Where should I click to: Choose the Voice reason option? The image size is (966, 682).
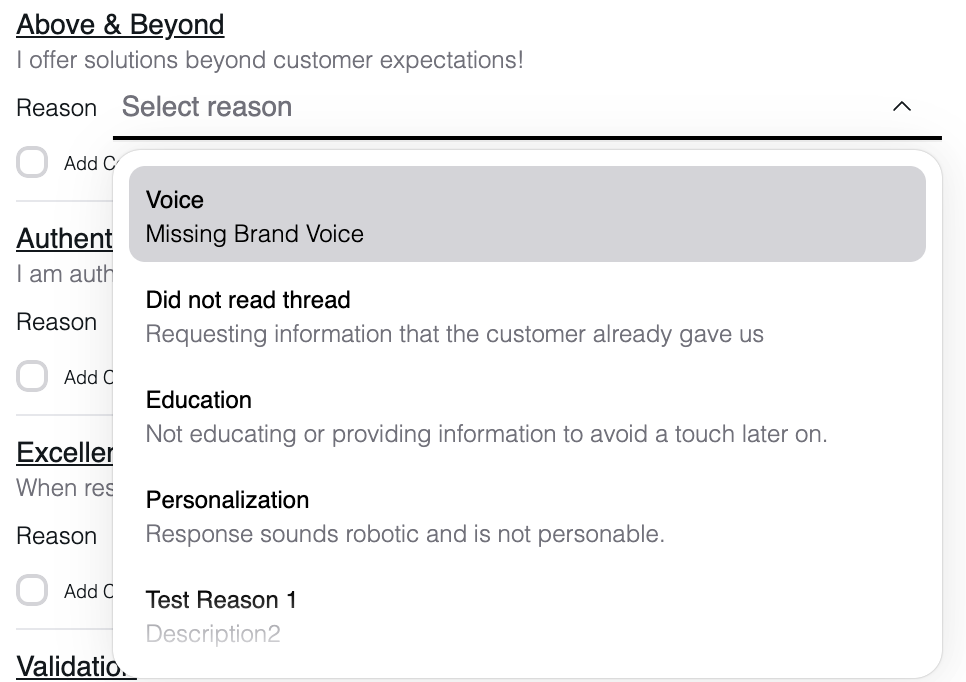[x=527, y=216]
